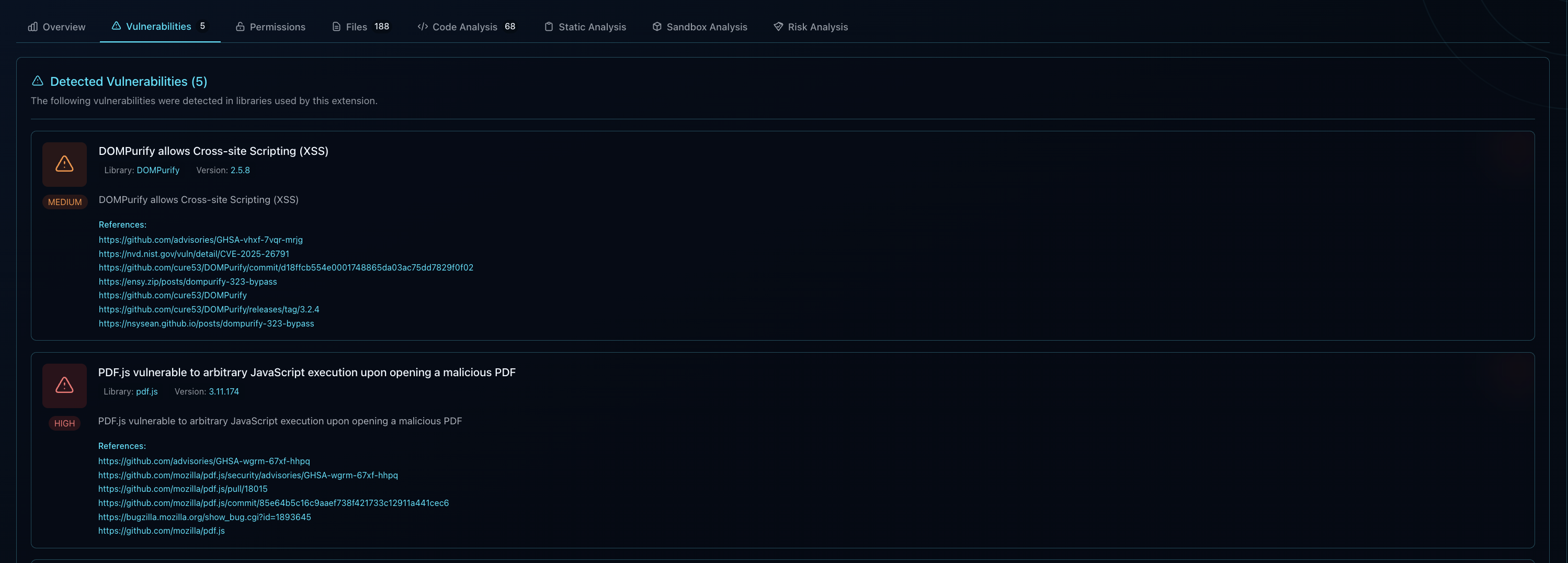Open github.com/mozilla/pdf.js repository link

click(x=161, y=531)
